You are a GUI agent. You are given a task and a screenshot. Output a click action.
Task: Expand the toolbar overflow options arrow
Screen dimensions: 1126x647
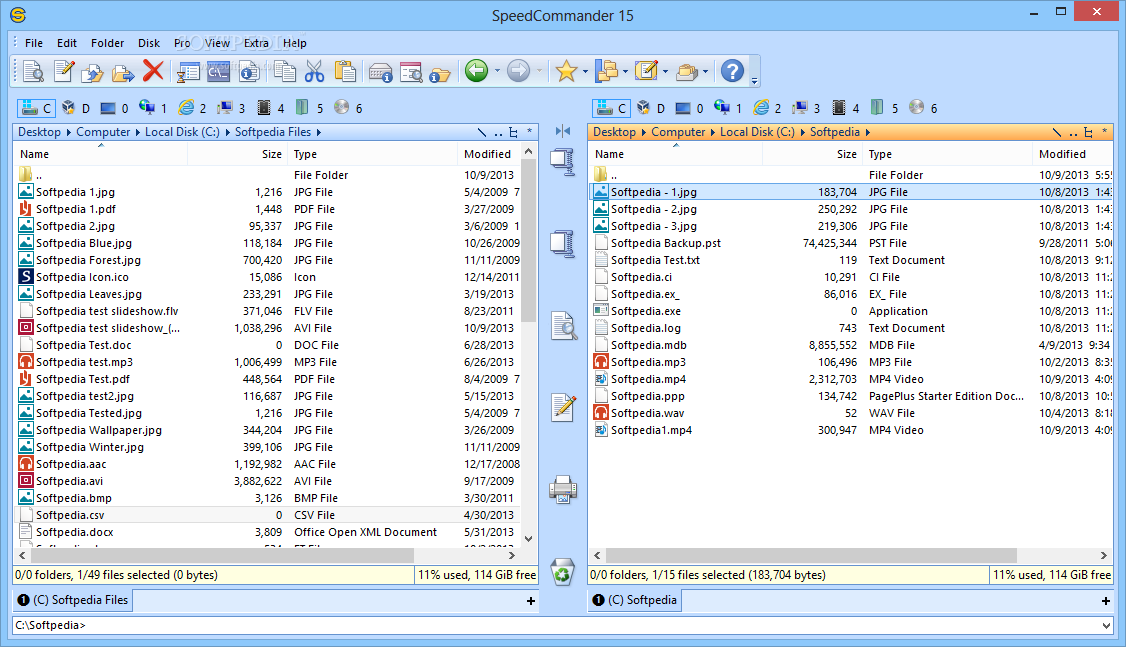click(x=754, y=81)
